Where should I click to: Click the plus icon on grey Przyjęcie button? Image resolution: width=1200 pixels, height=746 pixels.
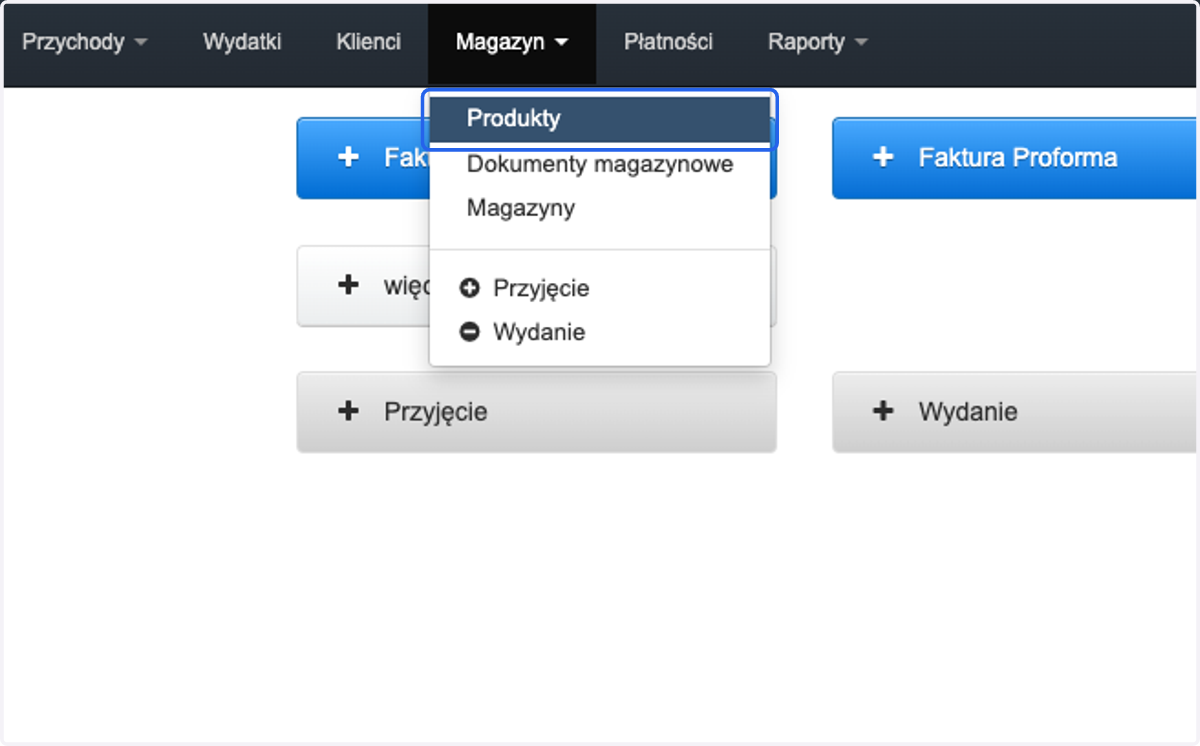(x=348, y=411)
